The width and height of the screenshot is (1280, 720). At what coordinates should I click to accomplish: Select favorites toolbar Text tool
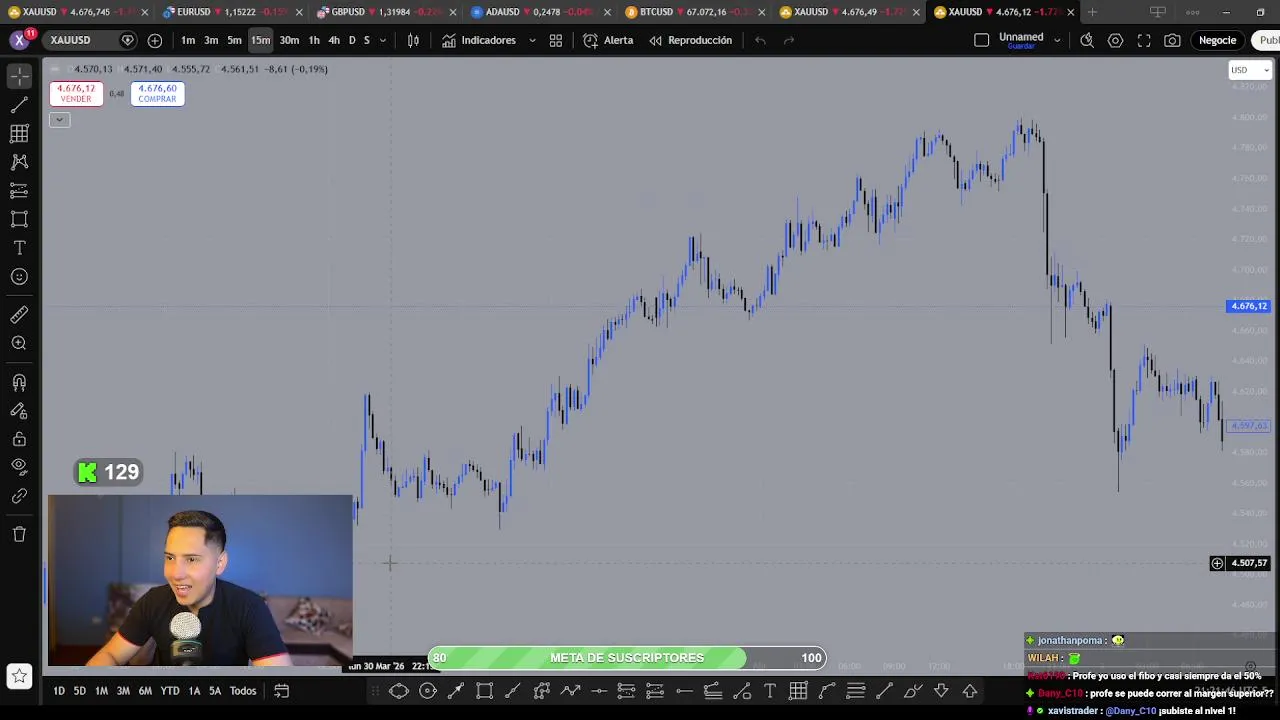pyautogui.click(x=770, y=691)
